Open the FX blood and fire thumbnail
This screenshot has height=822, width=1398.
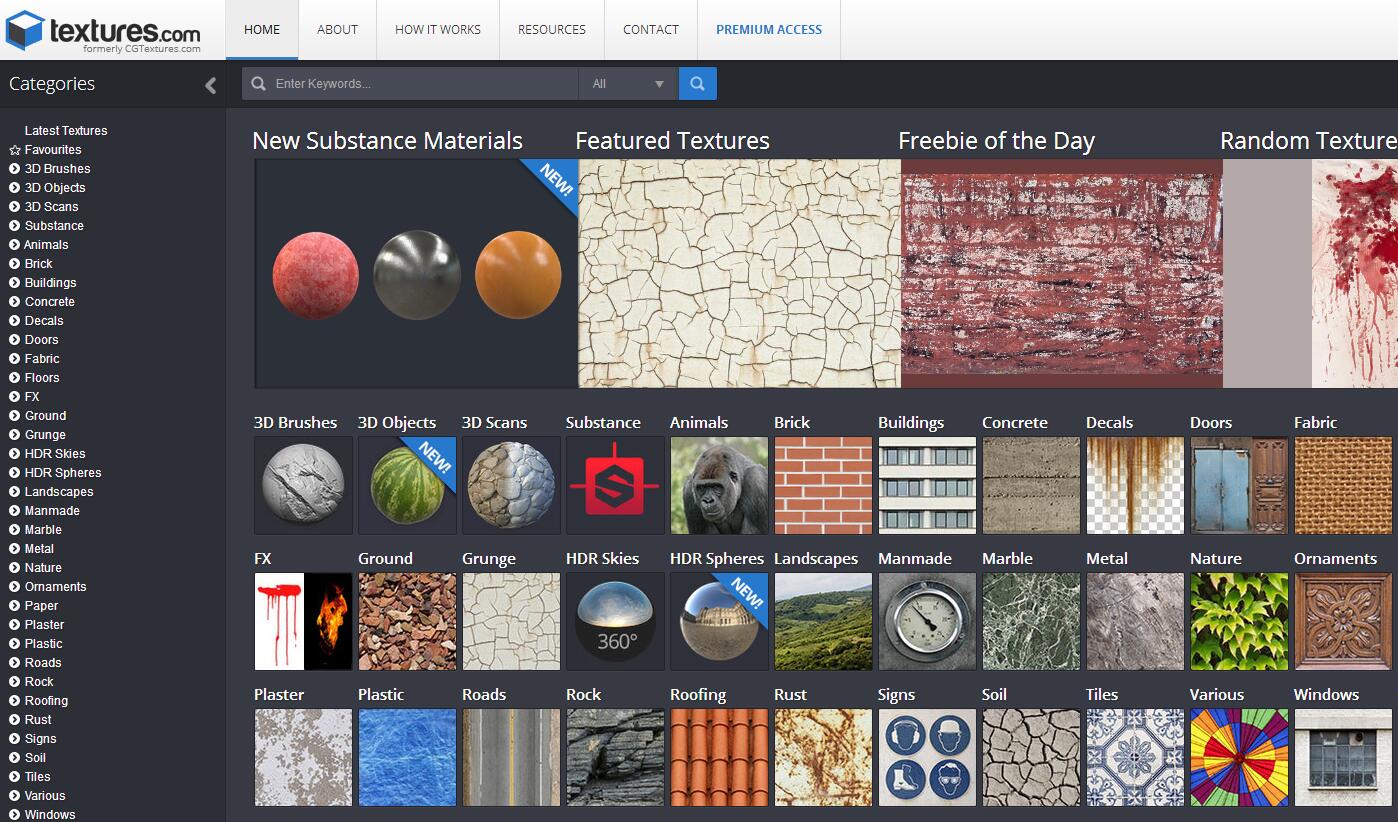pyautogui.click(x=303, y=621)
